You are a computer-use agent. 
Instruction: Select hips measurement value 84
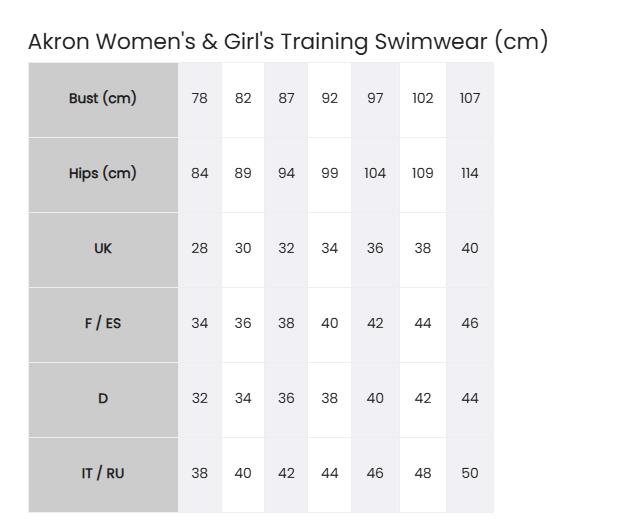200,173
